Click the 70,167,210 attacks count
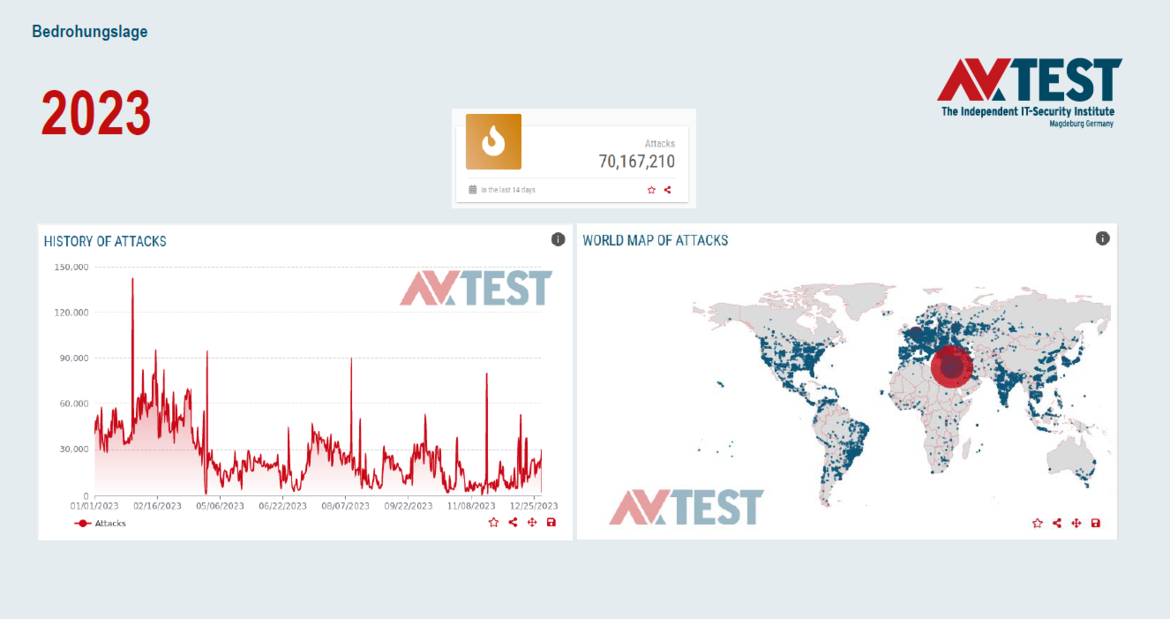The width and height of the screenshot is (1170, 619). pos(636,161)
